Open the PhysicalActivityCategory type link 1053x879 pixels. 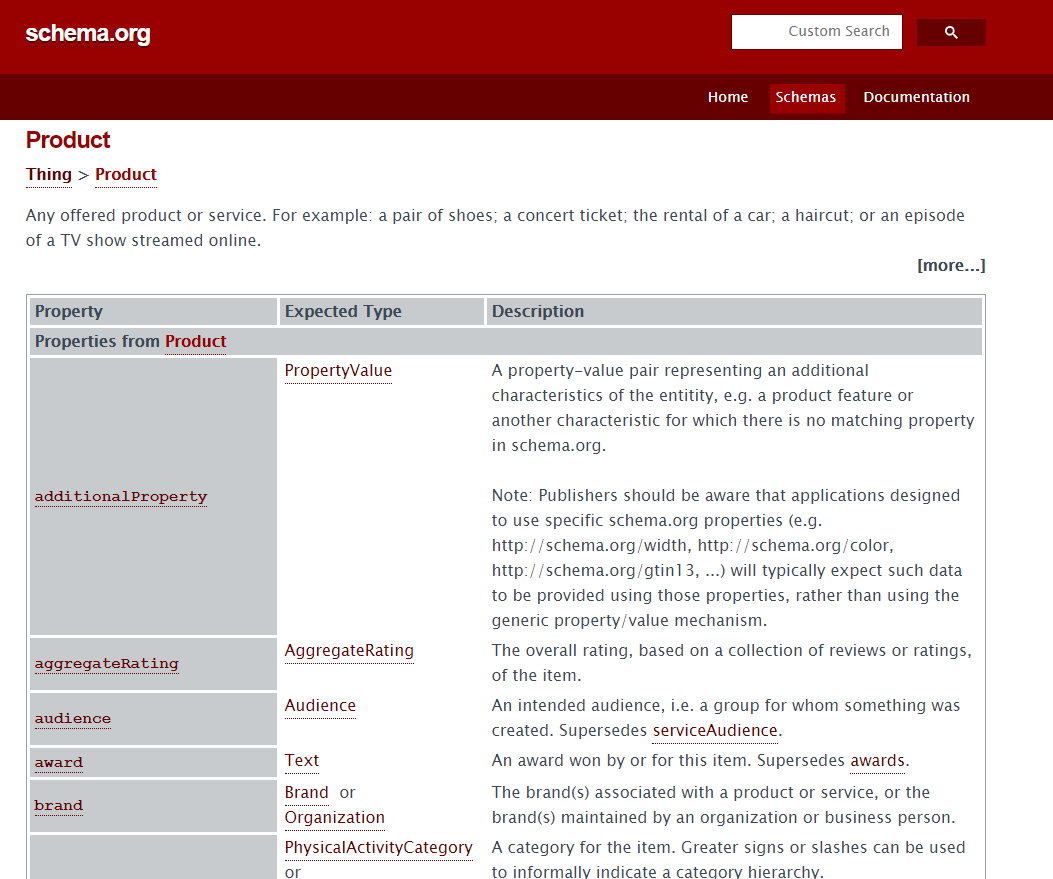379,848
